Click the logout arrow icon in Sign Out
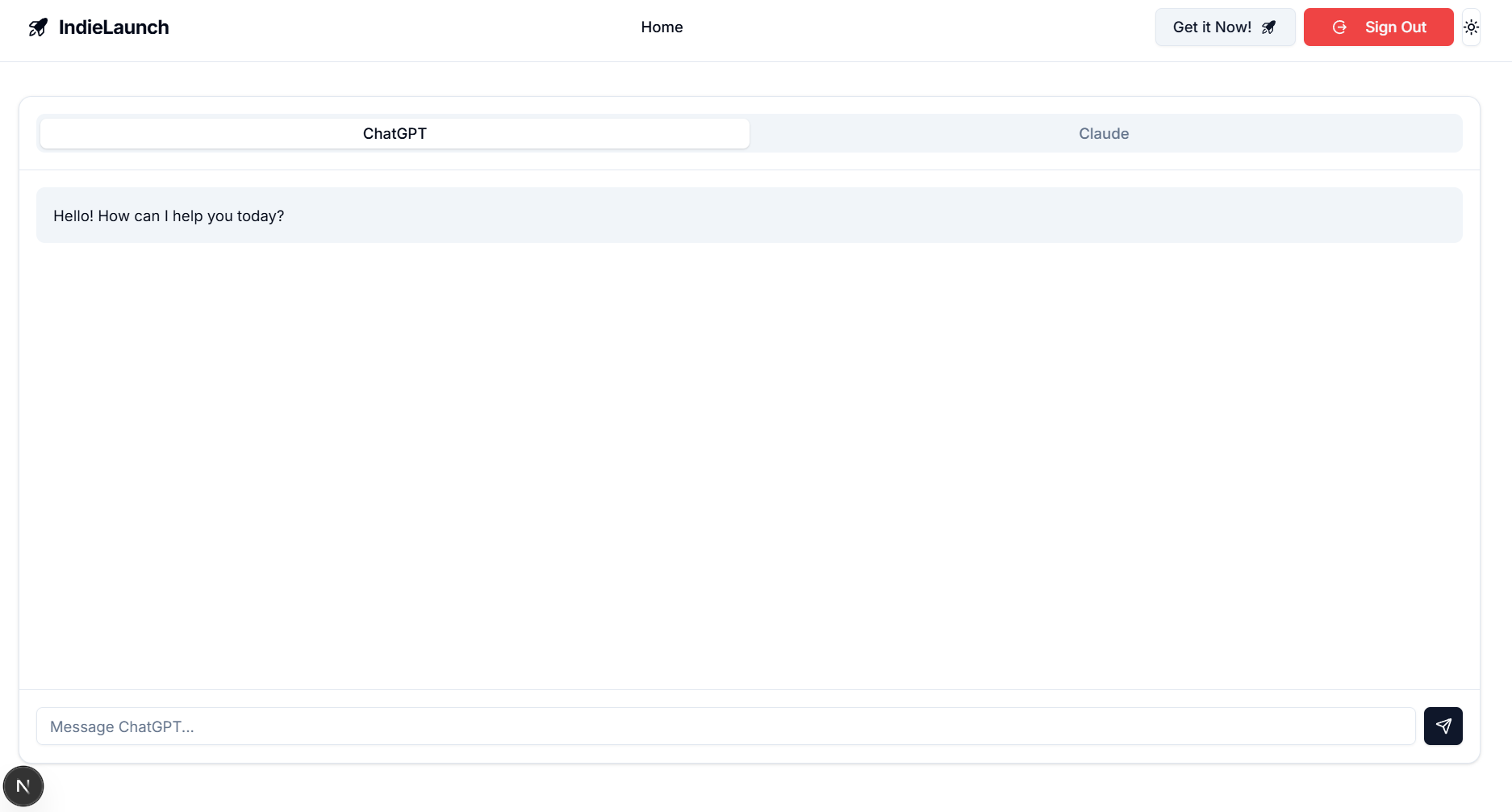This screenshot has width=1512, height=812. point(1339,27)
